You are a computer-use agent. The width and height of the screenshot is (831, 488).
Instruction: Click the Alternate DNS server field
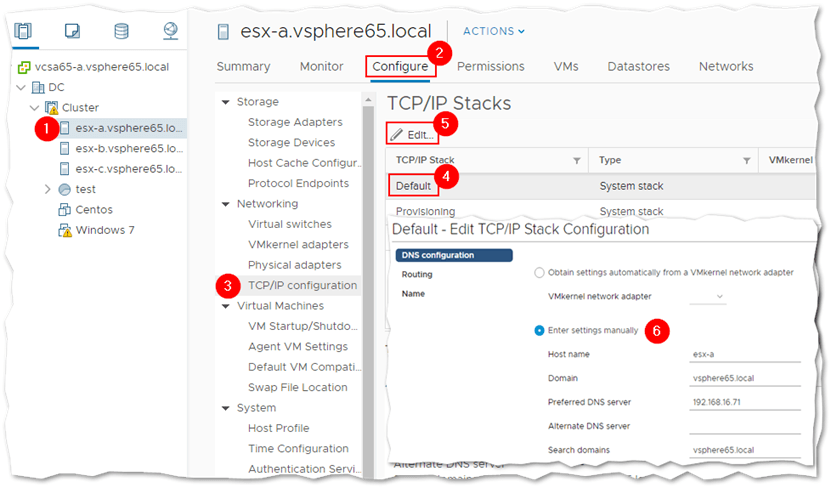(745, 426)
